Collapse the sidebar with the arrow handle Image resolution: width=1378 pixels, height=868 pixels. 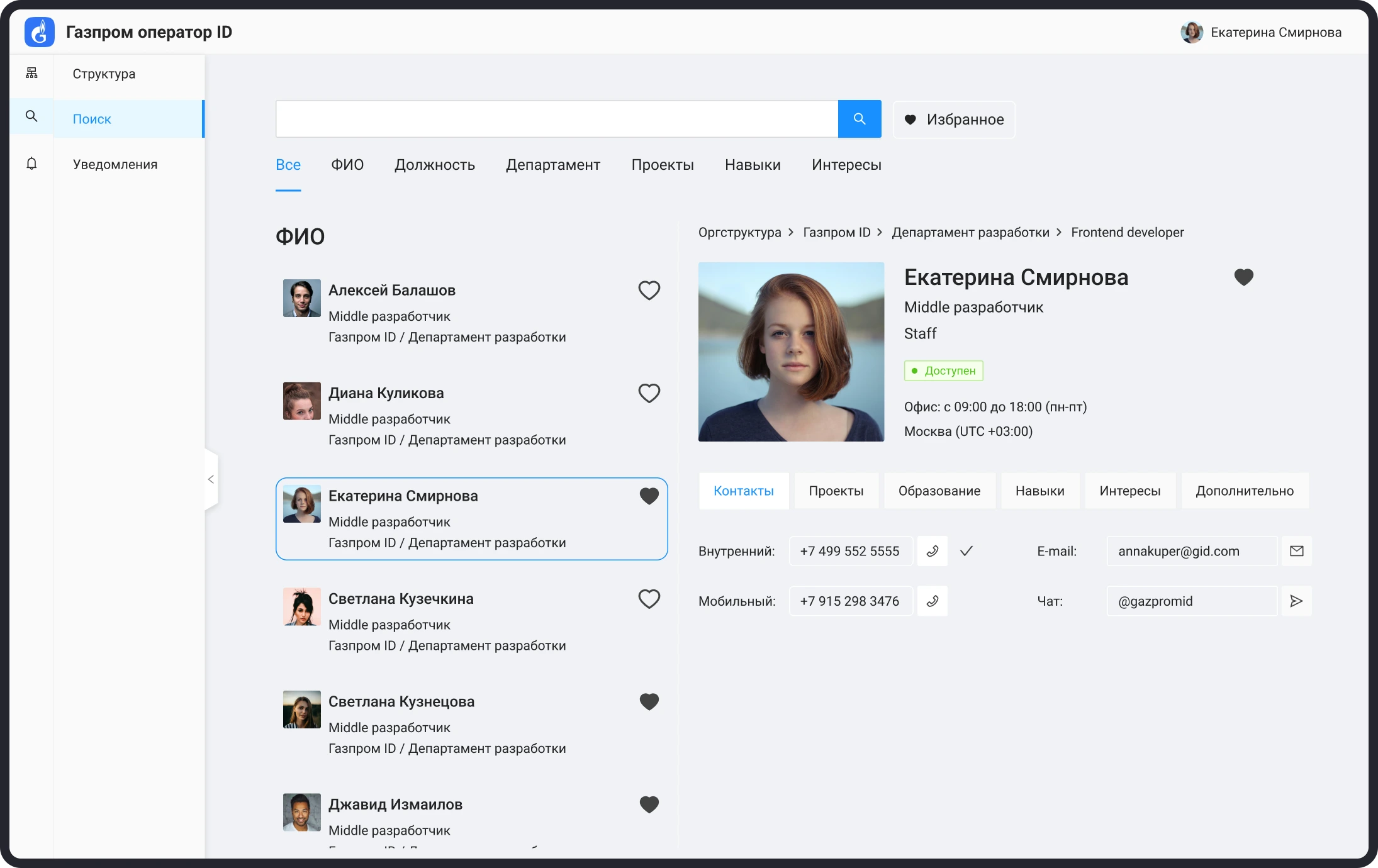click(211, 479)
